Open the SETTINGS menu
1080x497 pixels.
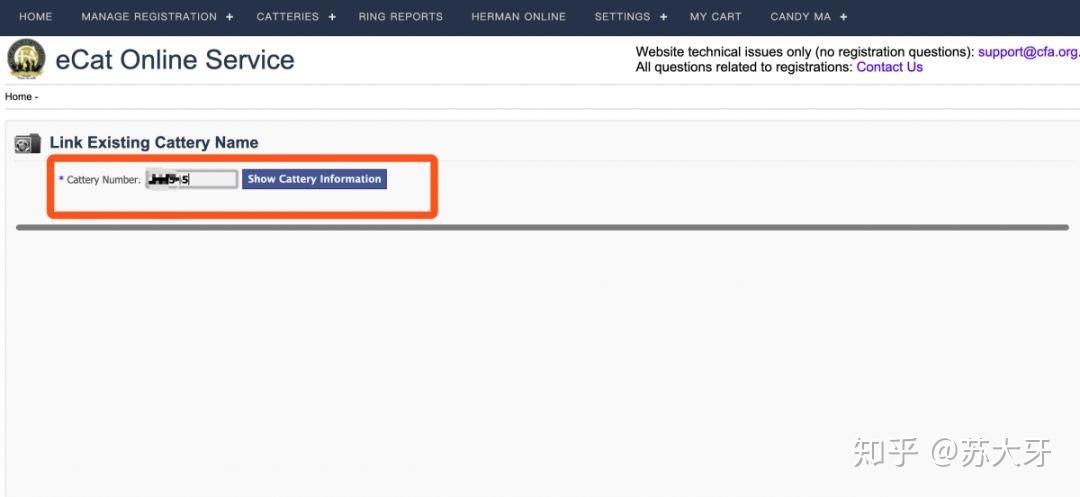click(x=623, y=17)
